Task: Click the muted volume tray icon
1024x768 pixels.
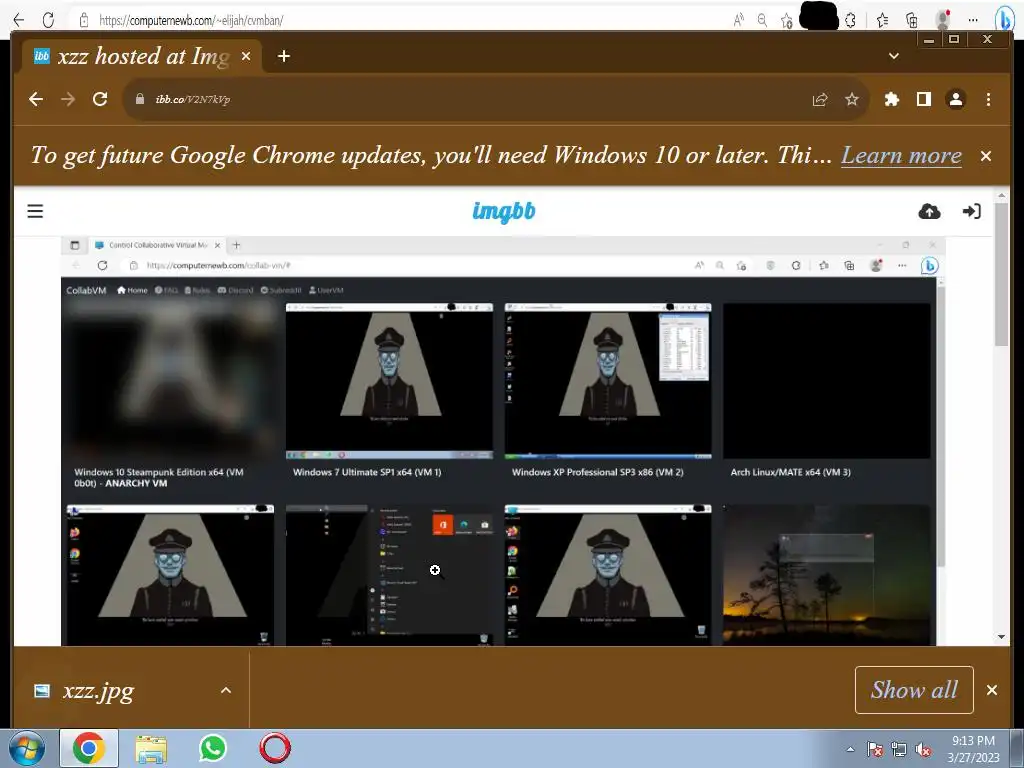Action: 923,750
